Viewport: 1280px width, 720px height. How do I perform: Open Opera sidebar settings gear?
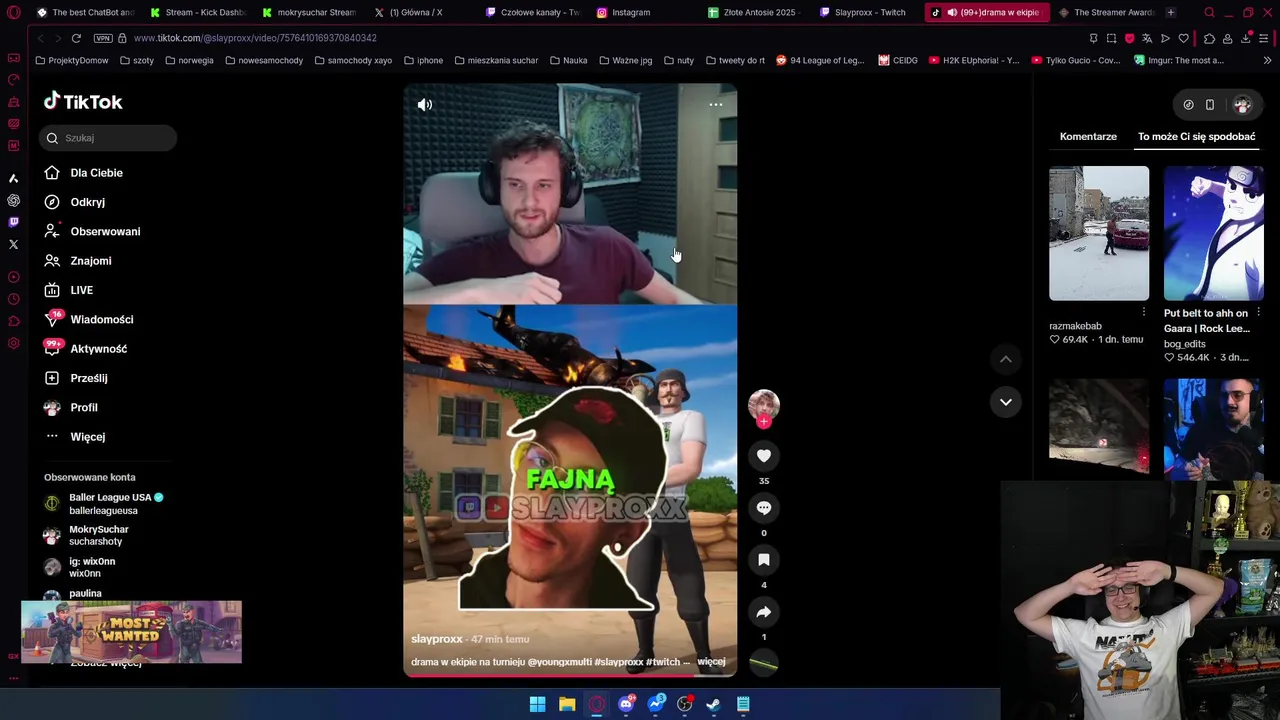(x=13, y=343)
